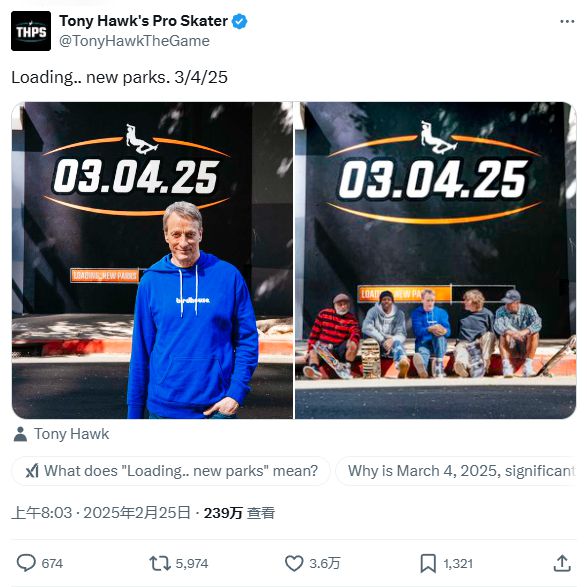Click the reply speech bubble icon
The height and width of the screenshot is (587, 587).
[26, 563]
